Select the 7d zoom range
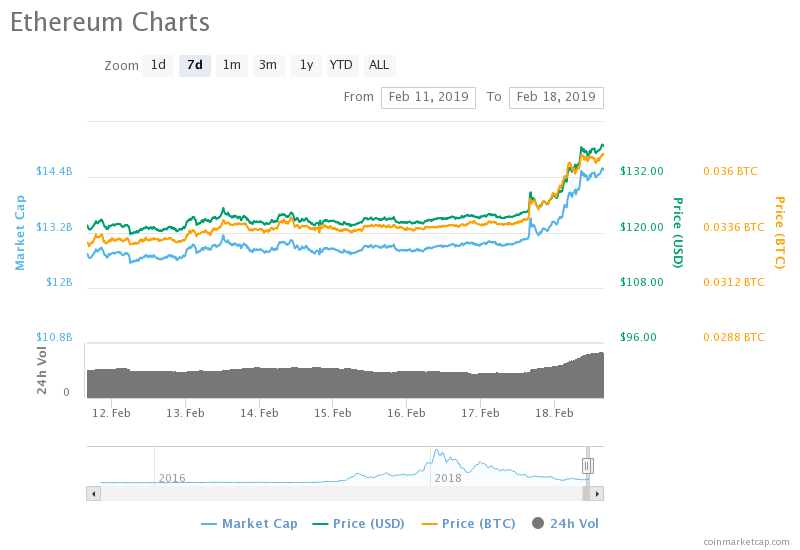This screenshot has width=800, height=550. (195, 66)
